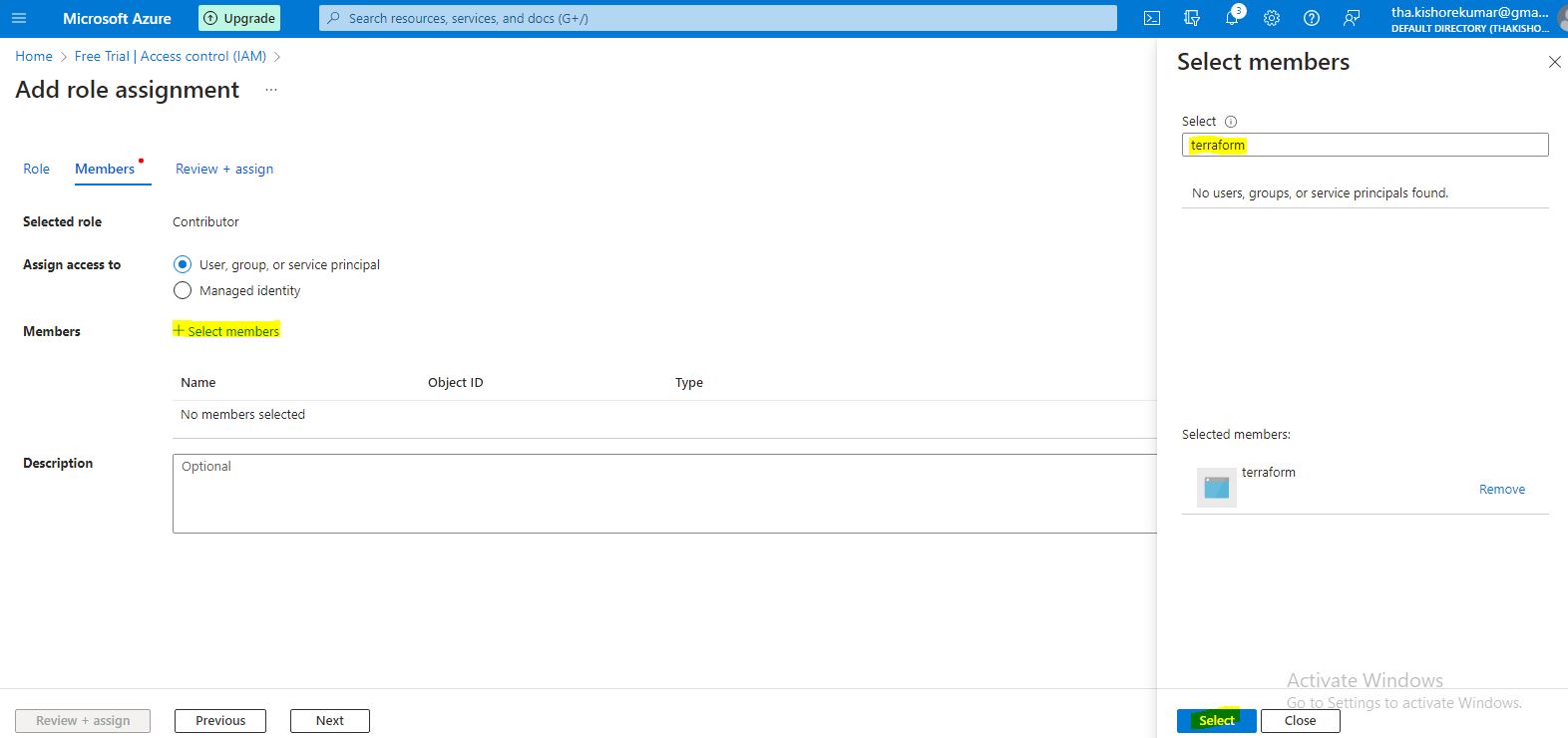Screen dimensions: 1568x738
Task: Close the Select members panel
Action: 1554,62
